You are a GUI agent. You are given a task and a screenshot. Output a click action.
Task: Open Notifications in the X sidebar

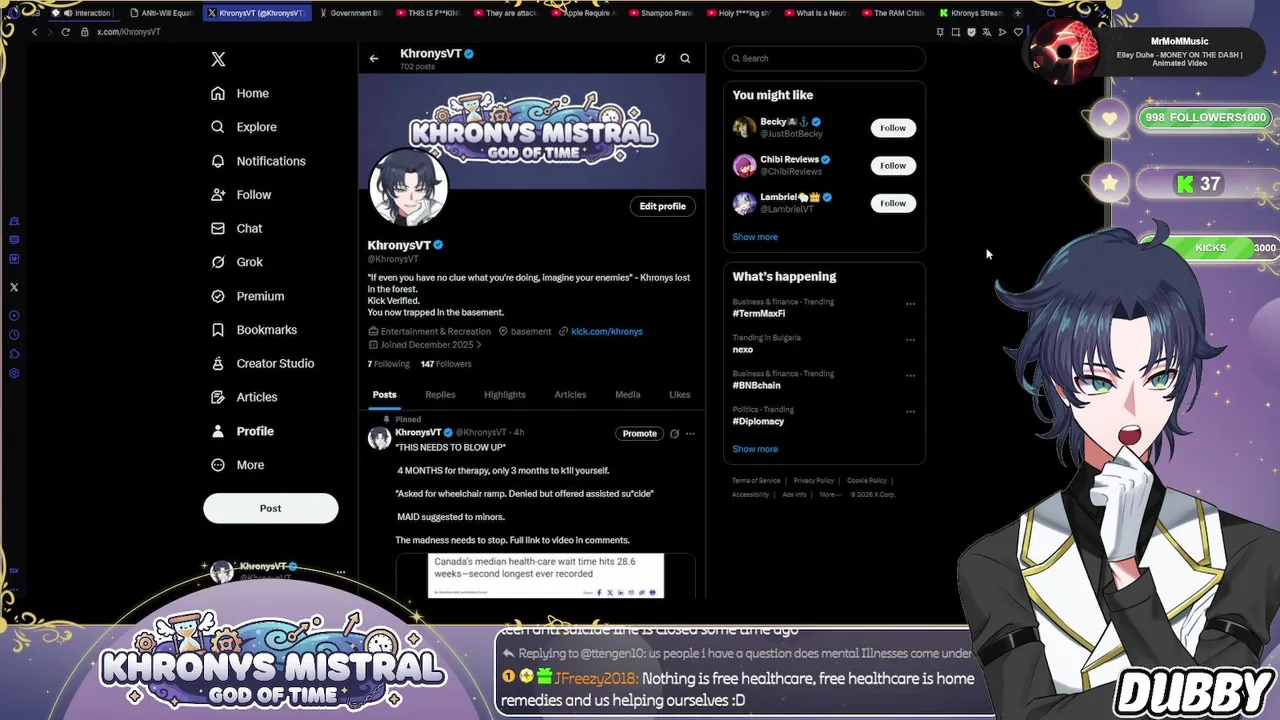click(258, 161)
